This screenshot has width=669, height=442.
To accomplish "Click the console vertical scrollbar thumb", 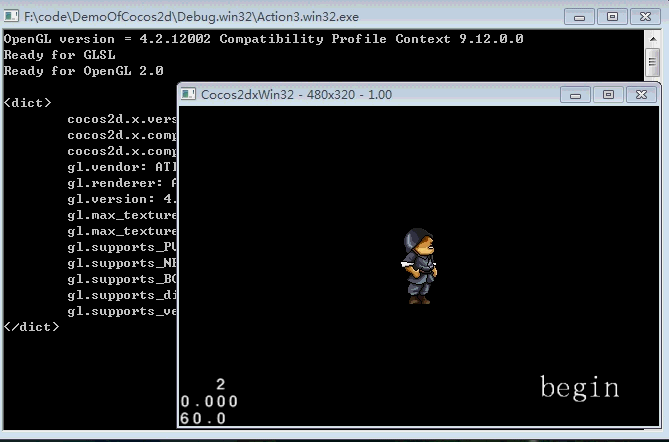I will coord(654,62).
